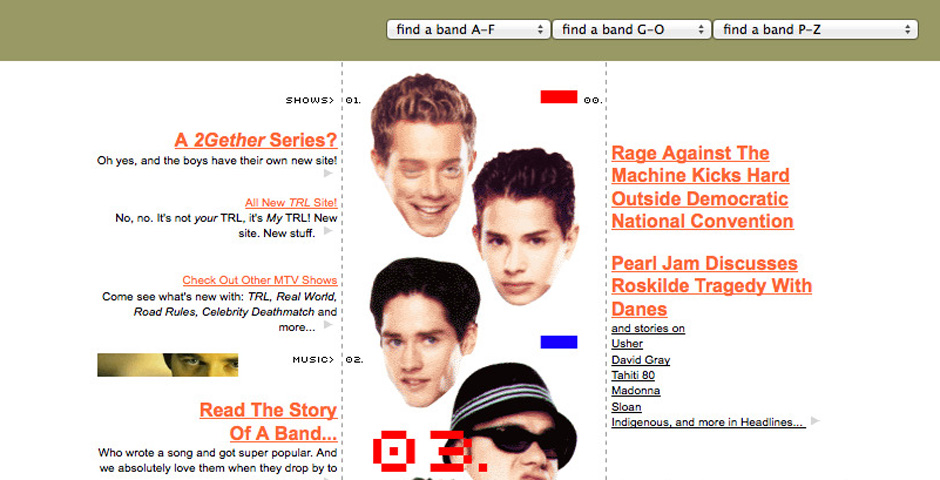The width and height of the screenshot is (940, 480).
Task: Click the gray arrow after the 2Gether blurb
Action: click(328, 173)
